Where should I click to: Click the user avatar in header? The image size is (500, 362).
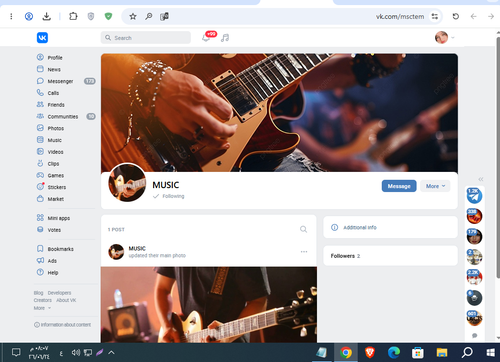[x=441, y=37]
